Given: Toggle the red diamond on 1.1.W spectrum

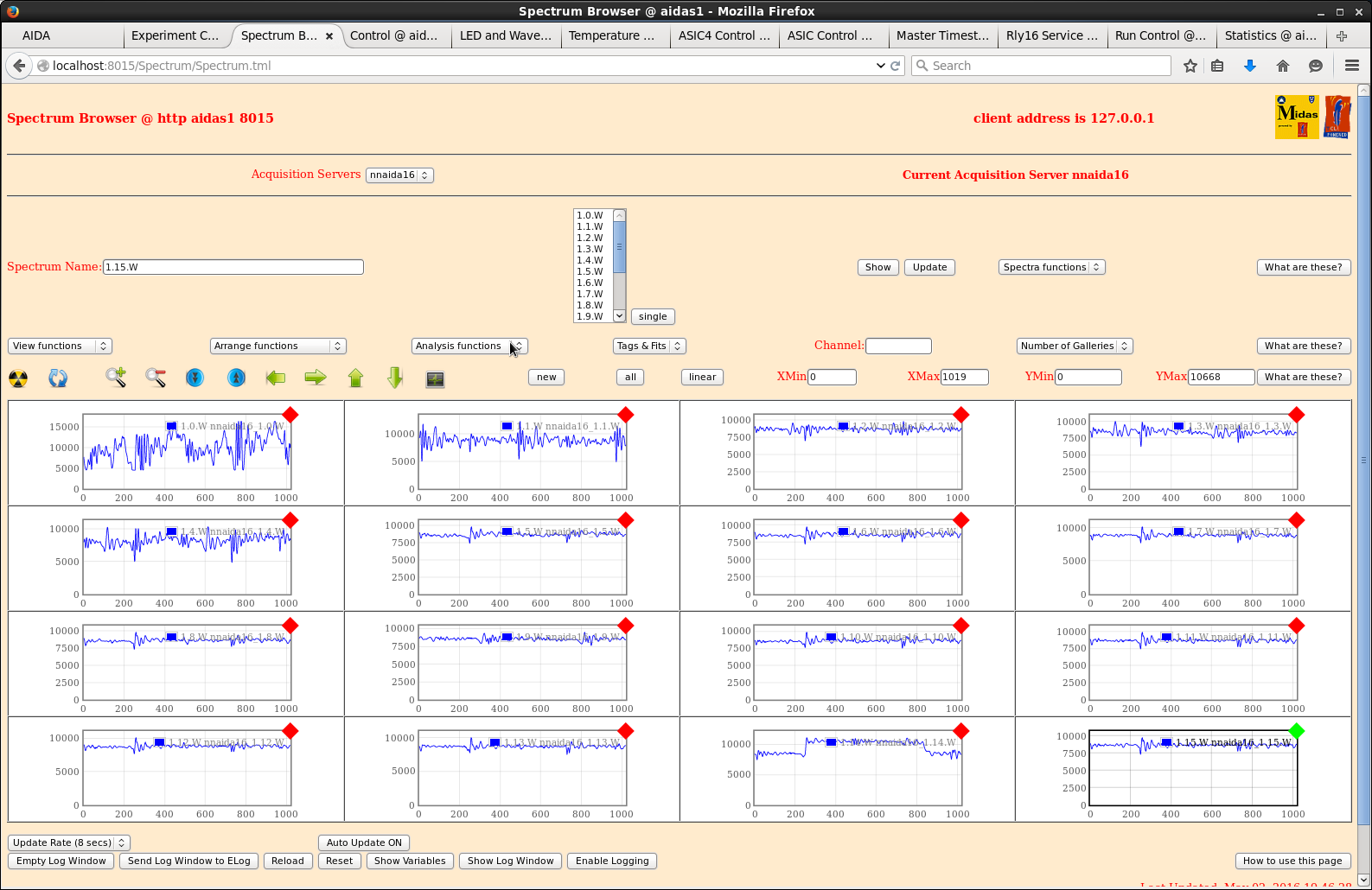Looking at the screenshot, I should point(626,415).
